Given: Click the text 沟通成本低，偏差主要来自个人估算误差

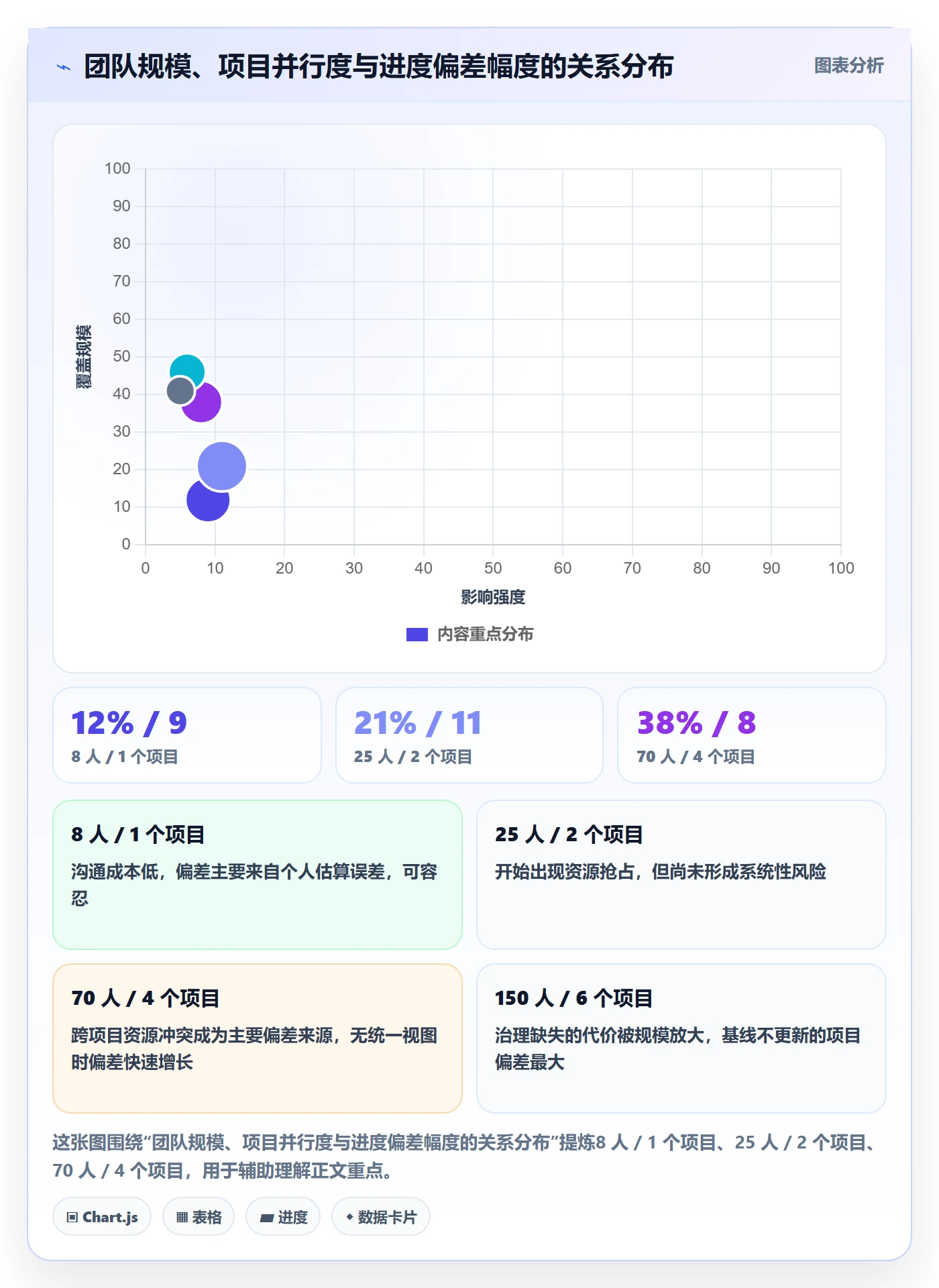Looking at the screenshot, I should pyautogui.click(x=229, y=871).
